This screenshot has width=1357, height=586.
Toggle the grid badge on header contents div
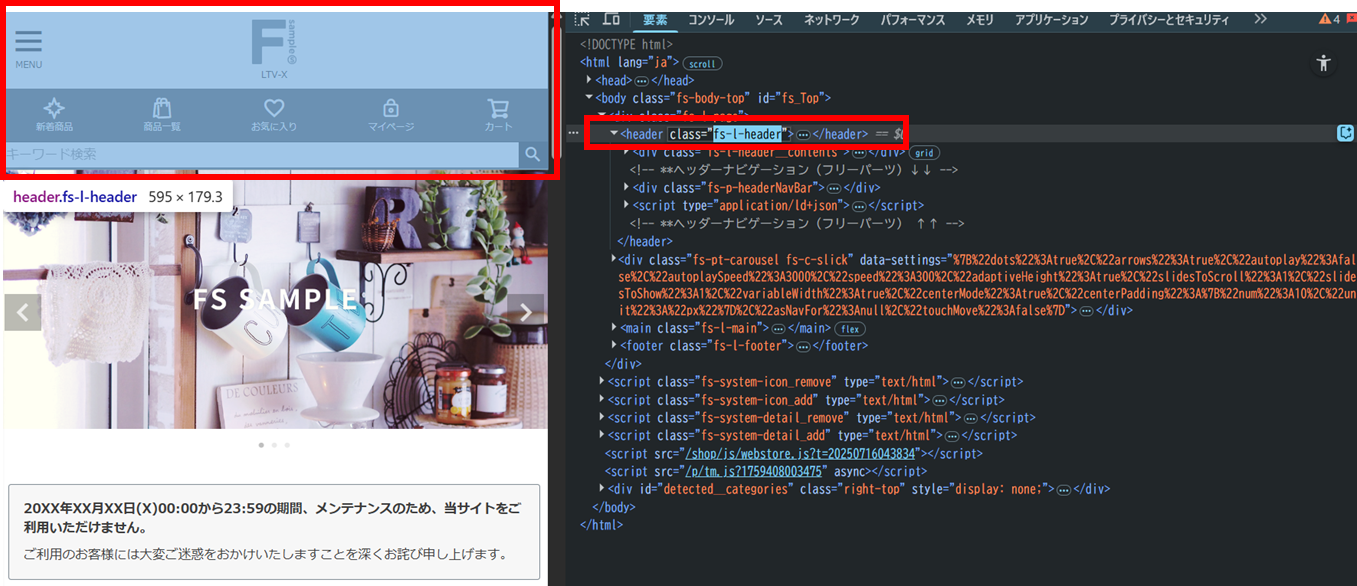(923, 152)
